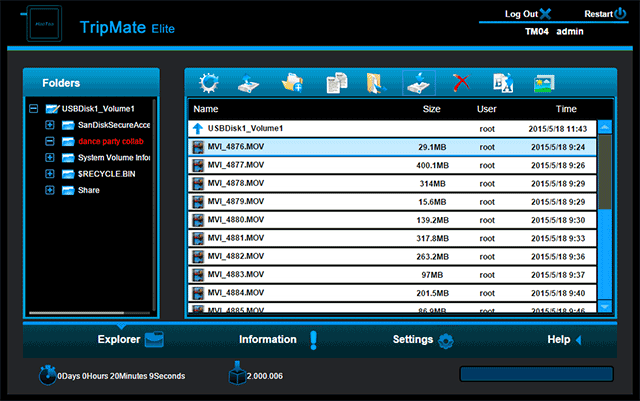Click the rename (B A) icon

pyautogui.click(x=503, y=83)
